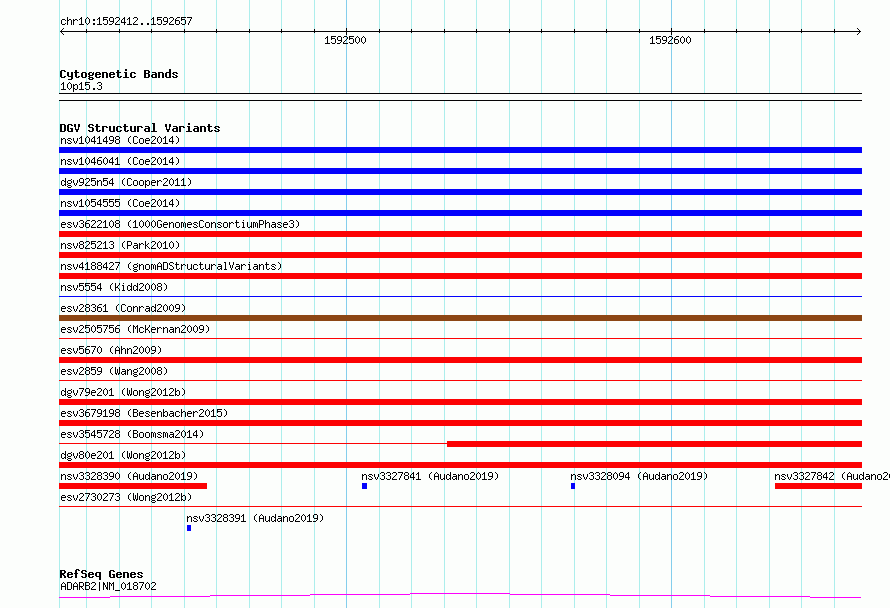890x608 pixels.
Task: Open the nsv1041498 (Coe2014) label
Action: point(120,140)
